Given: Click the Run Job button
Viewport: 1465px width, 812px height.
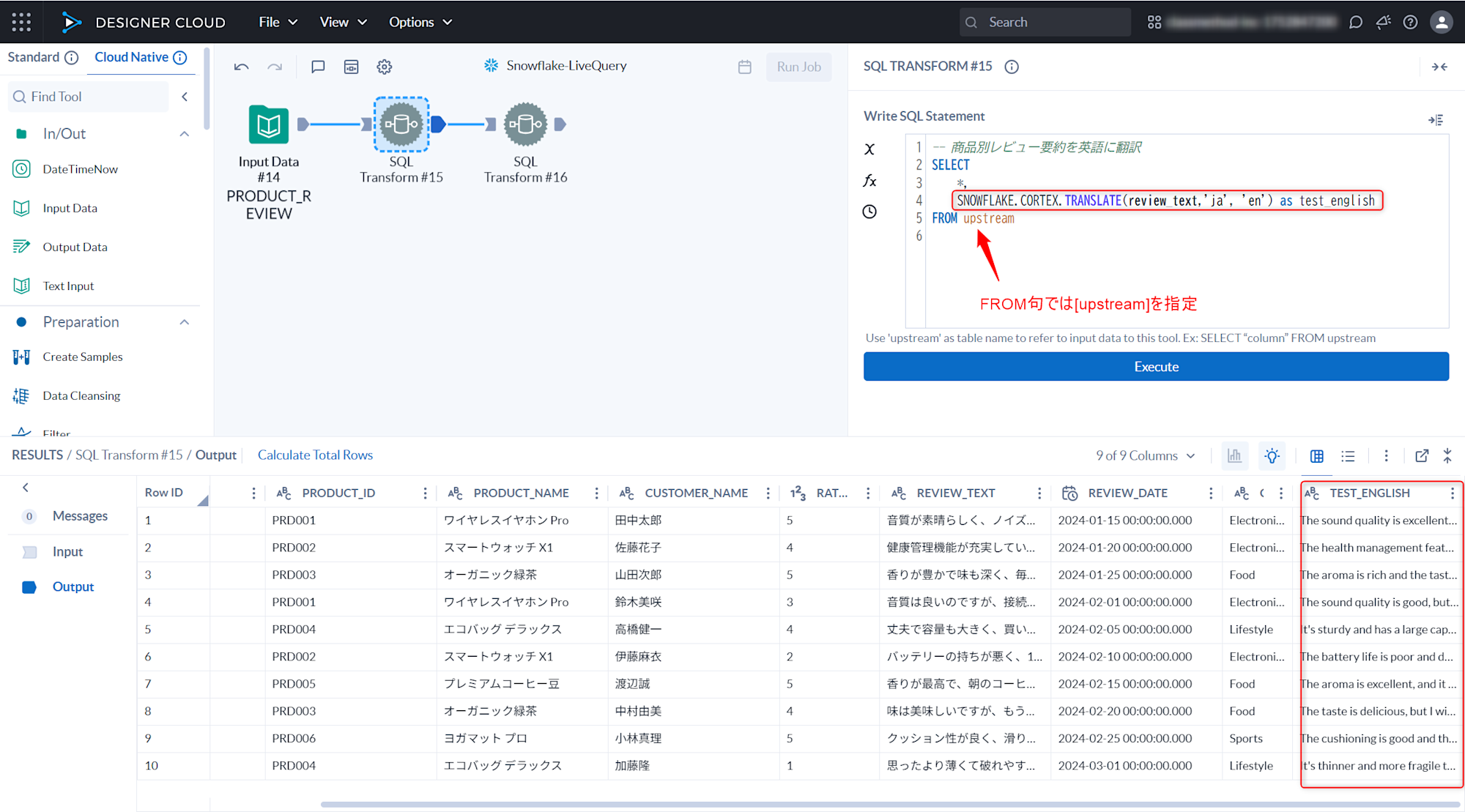Looking at the screenshot, I should click(798, 67).
